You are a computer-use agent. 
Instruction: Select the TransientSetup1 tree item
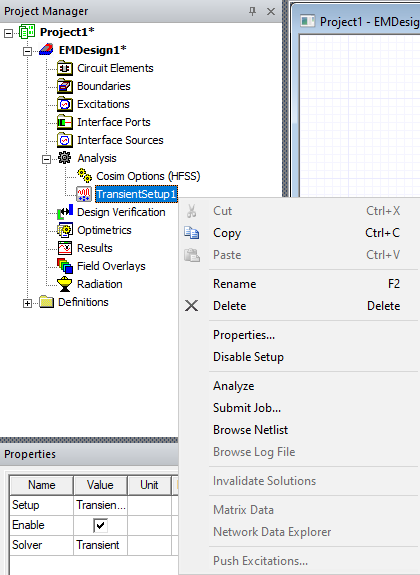click(136, 194)
